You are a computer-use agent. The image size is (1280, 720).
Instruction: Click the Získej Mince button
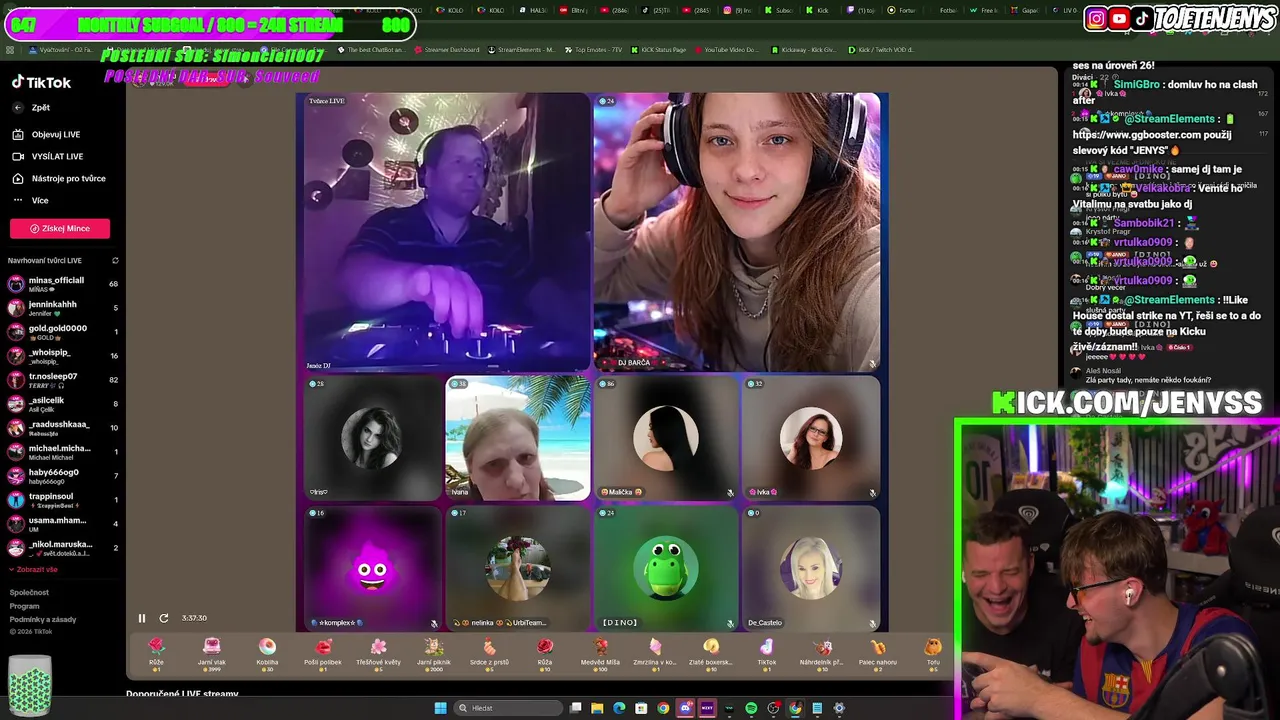tap(60, 228)
